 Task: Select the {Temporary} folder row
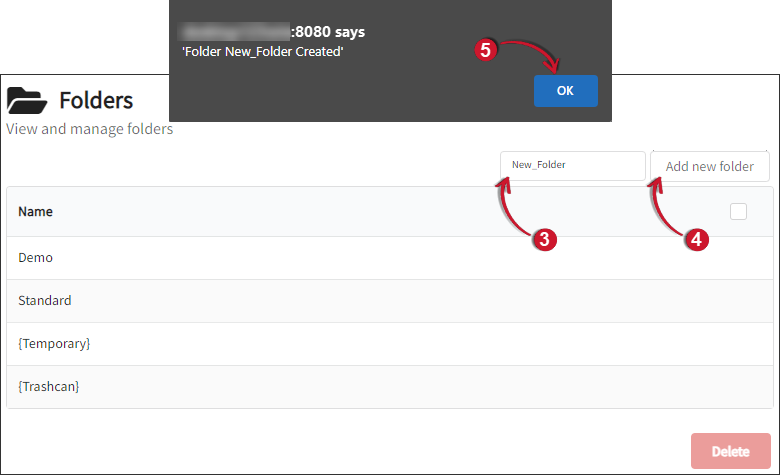click(x=390, y=344)
